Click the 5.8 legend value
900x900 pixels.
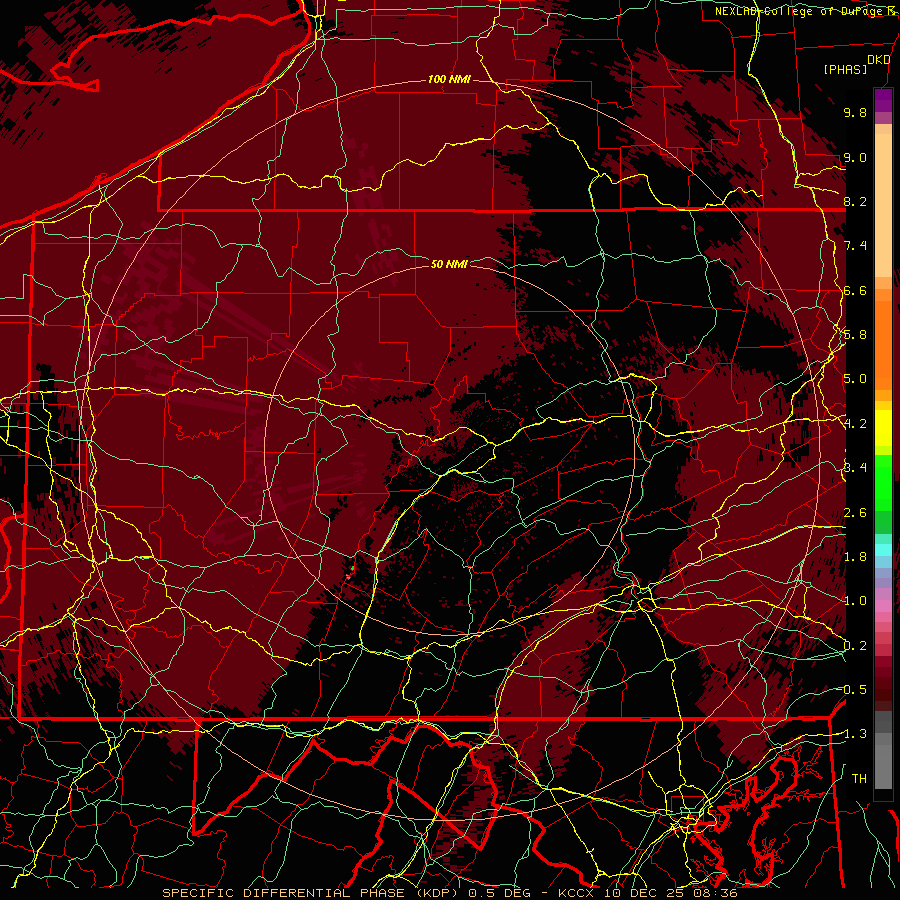[x=855, y=335]
